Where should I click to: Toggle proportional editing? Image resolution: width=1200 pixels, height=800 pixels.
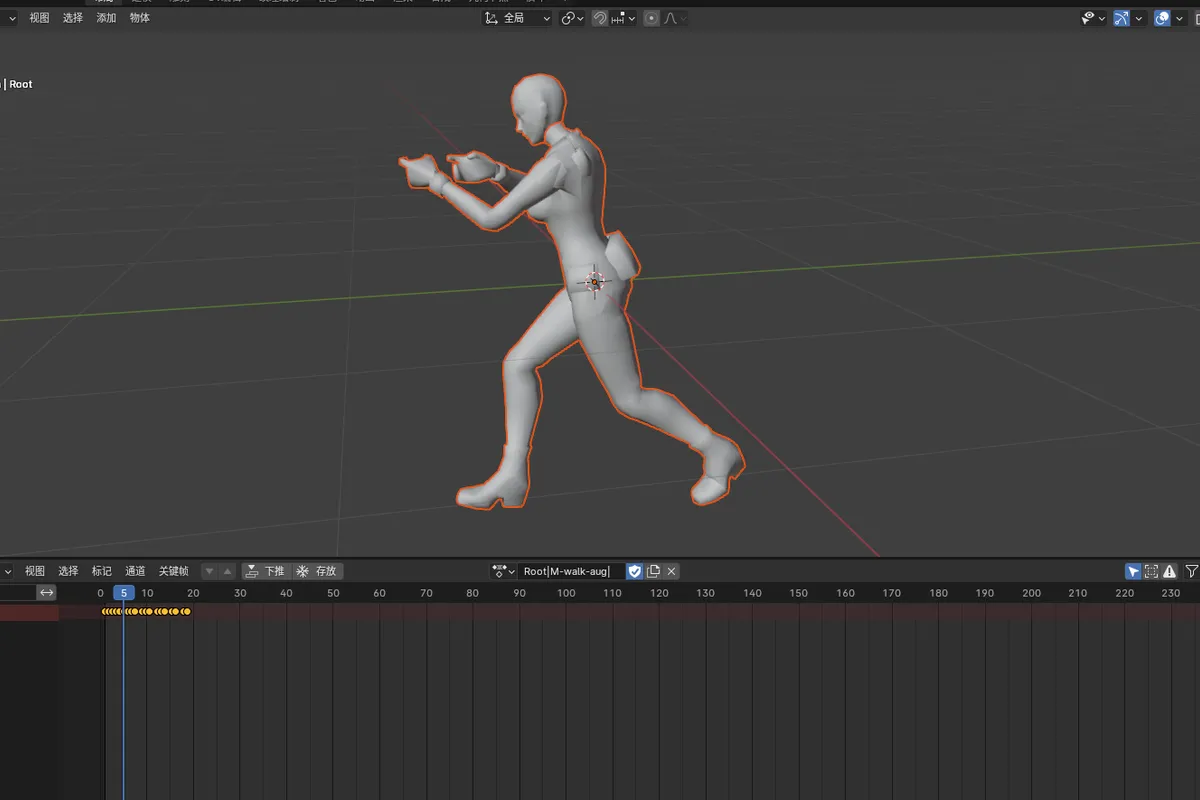click(x=651, y=18)
